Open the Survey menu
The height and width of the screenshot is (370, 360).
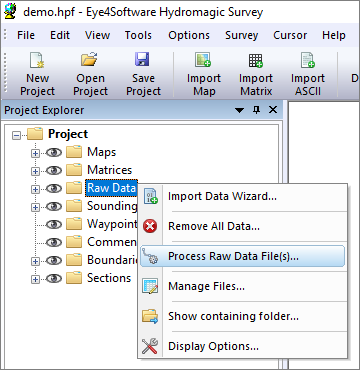[x=242, y=35]
